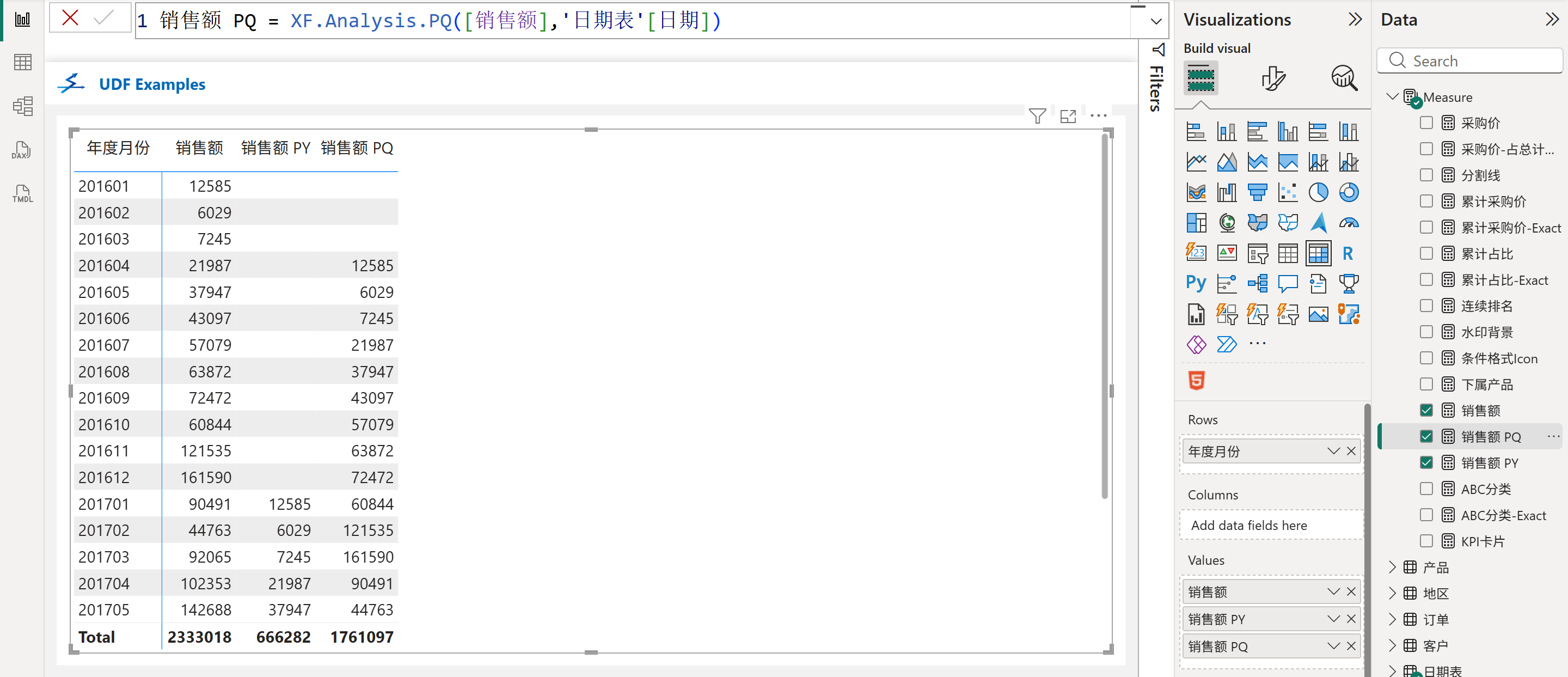
Task: Open dropdown for 年度月份 Rows field
Action: (x=1333, y=451)
